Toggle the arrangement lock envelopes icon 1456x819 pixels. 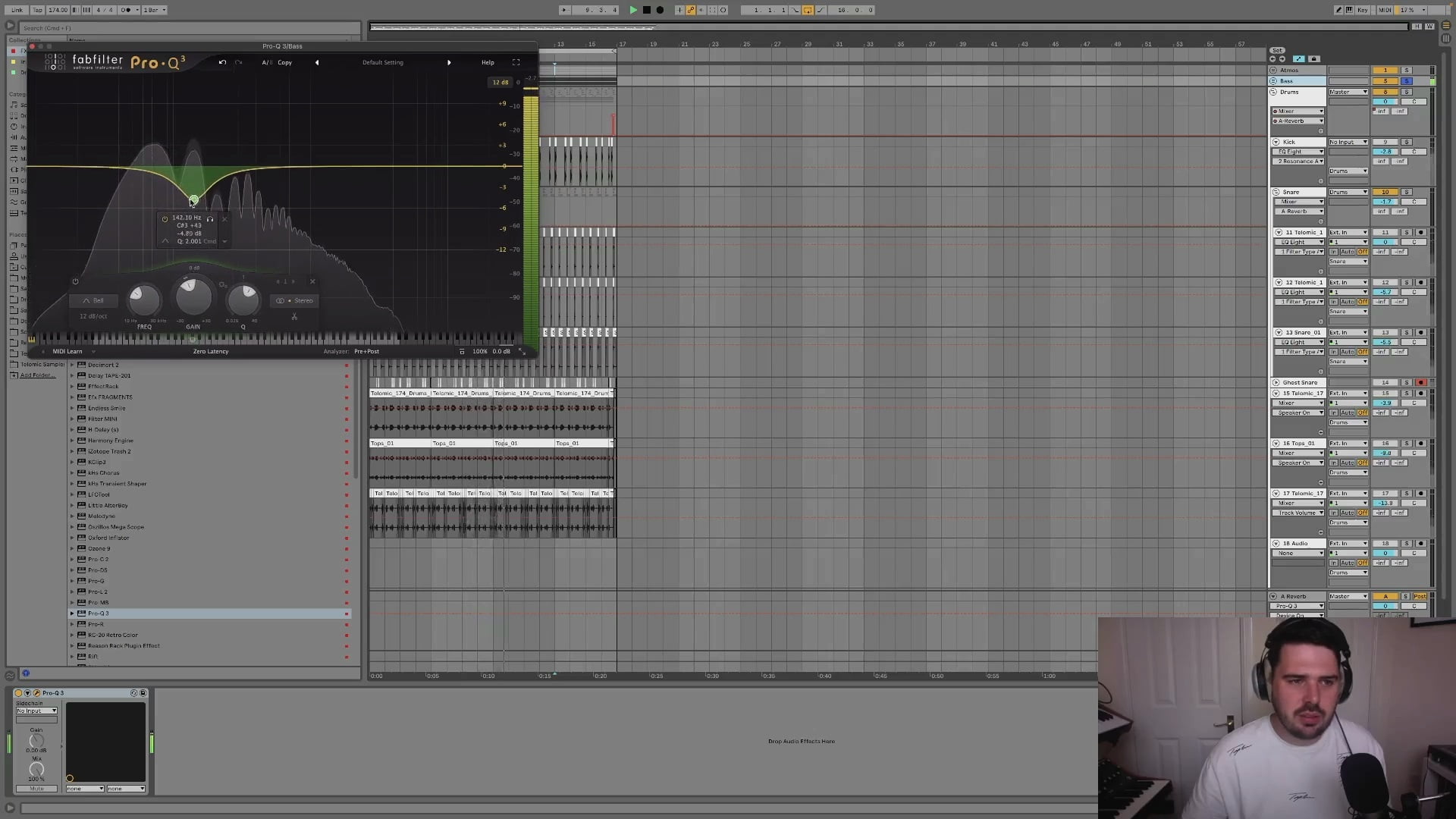point(1314,59)
